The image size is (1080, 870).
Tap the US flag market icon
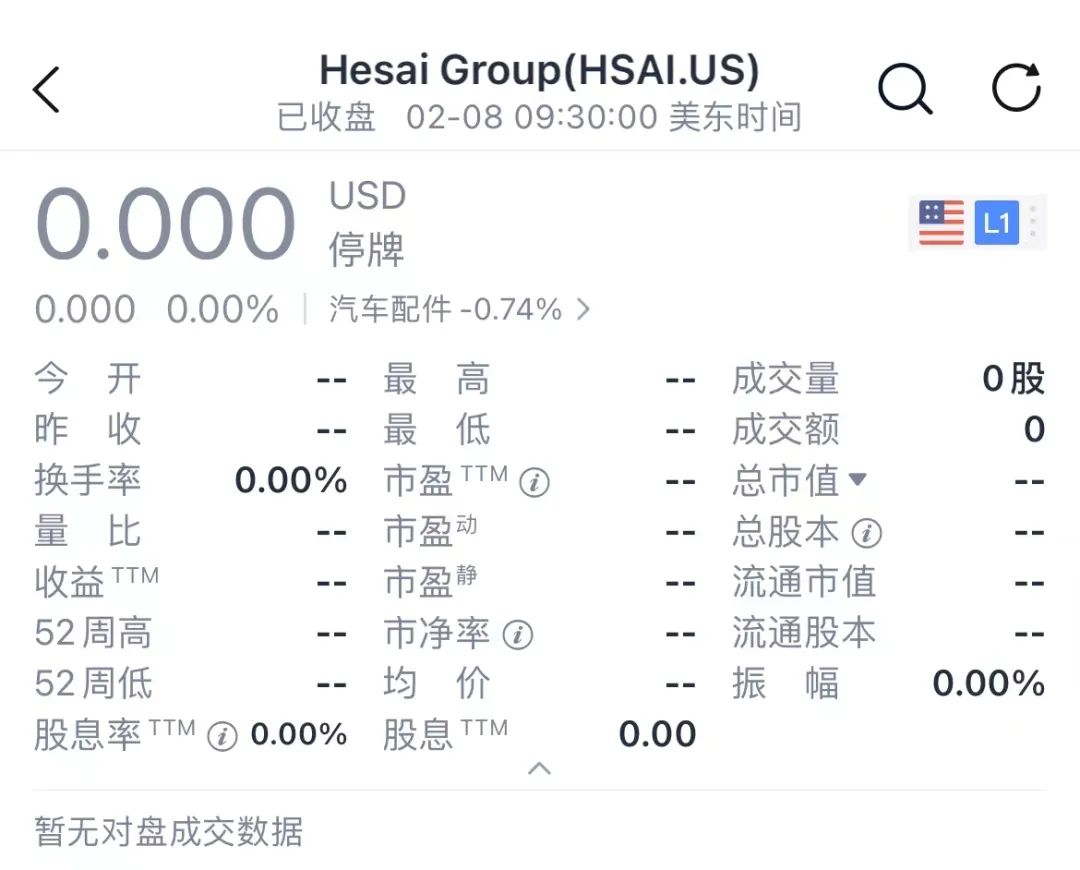pos(942,222)
